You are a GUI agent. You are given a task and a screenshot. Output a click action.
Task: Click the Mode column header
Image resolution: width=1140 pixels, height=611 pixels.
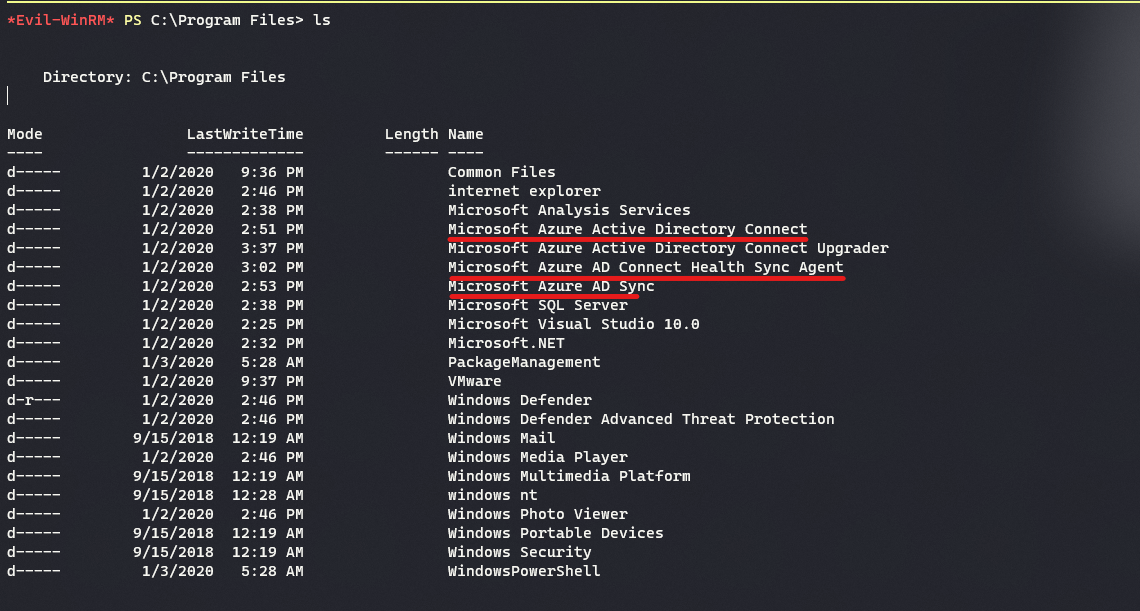pos(25,134)
